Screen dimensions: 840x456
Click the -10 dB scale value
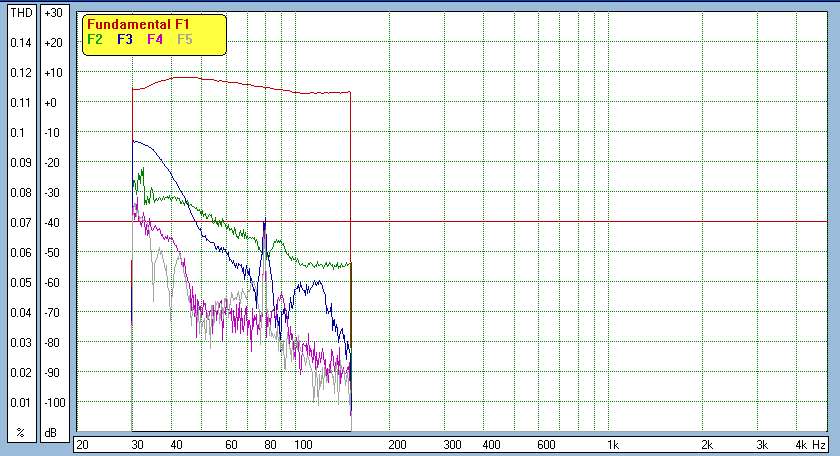coord(52,133)
